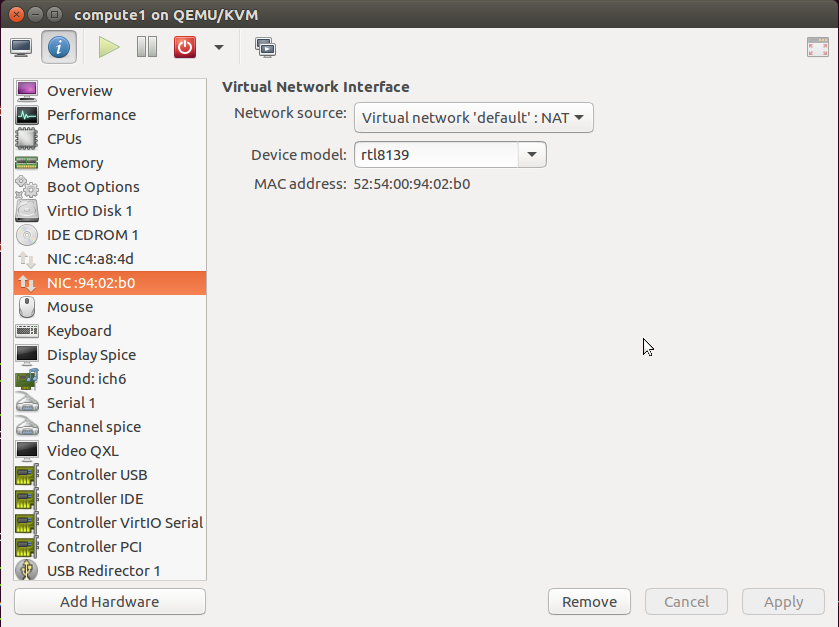Expand the Device model dropdown arrow
Image resolution: width=839 pixels, height=627 pixels.
pos(532,155)
